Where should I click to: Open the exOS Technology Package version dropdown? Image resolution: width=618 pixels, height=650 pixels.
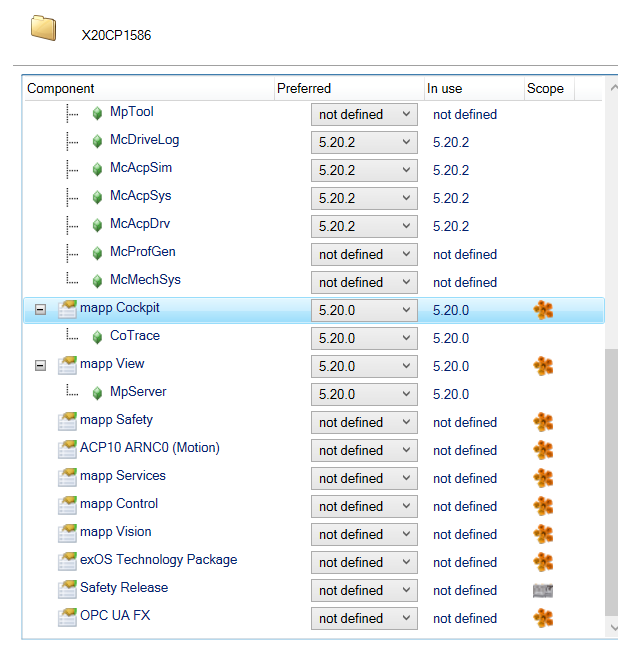(x=364, y=562)
